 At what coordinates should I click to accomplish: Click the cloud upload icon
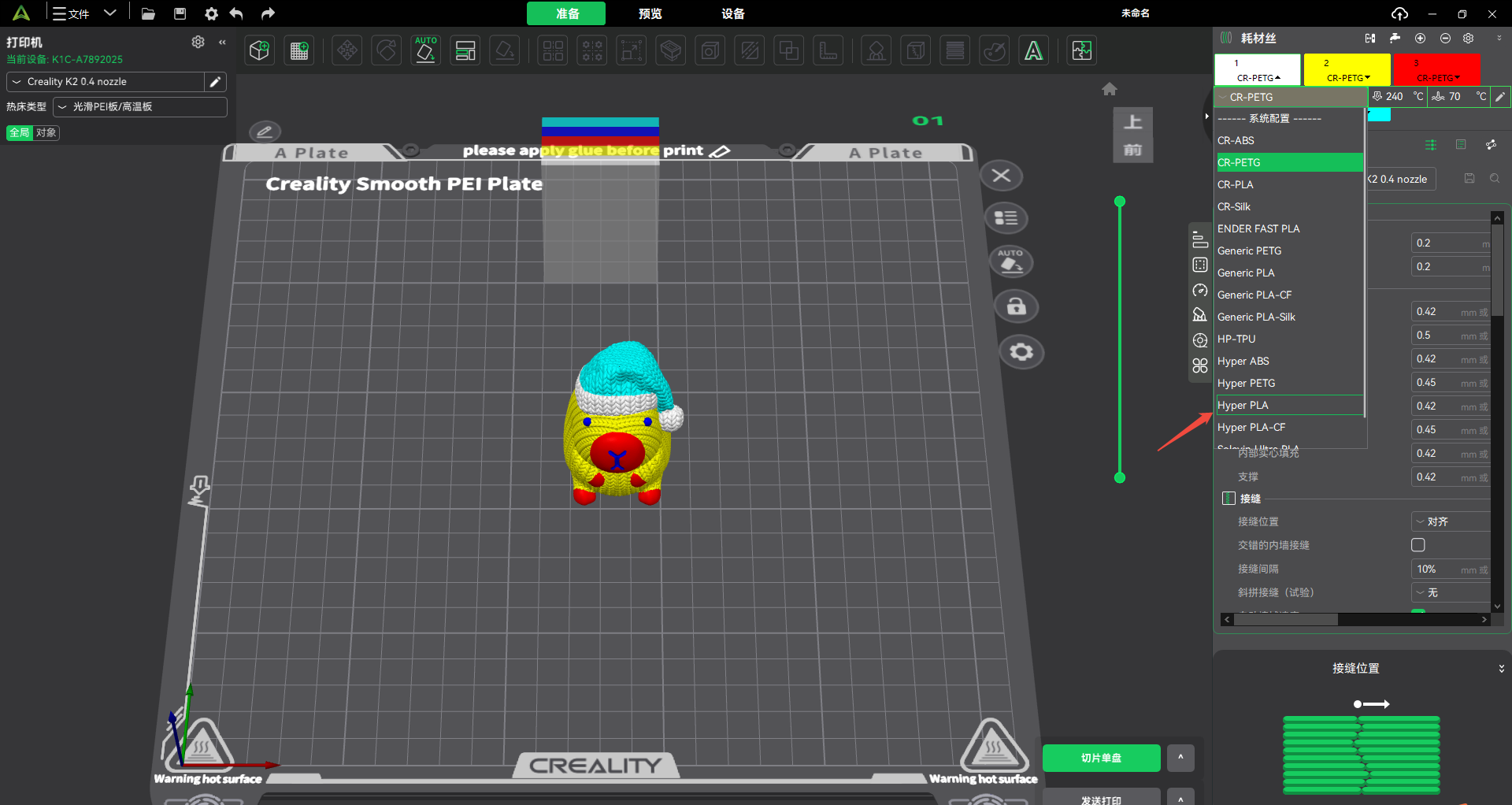coord(1399,13)
